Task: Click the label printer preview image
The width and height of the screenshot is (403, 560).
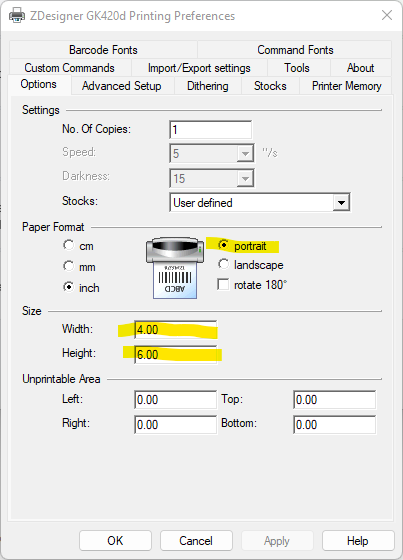Action: [175, 268]
